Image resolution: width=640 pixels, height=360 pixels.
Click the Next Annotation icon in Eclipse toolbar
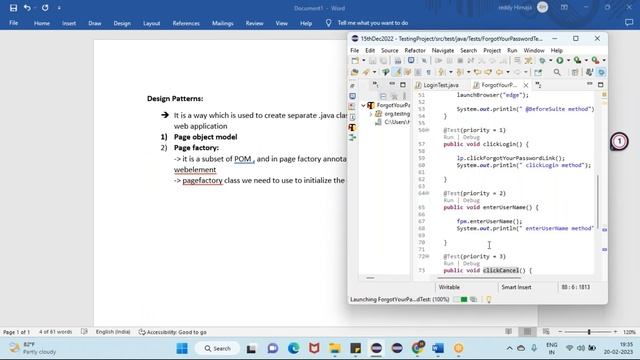[441, 72]
